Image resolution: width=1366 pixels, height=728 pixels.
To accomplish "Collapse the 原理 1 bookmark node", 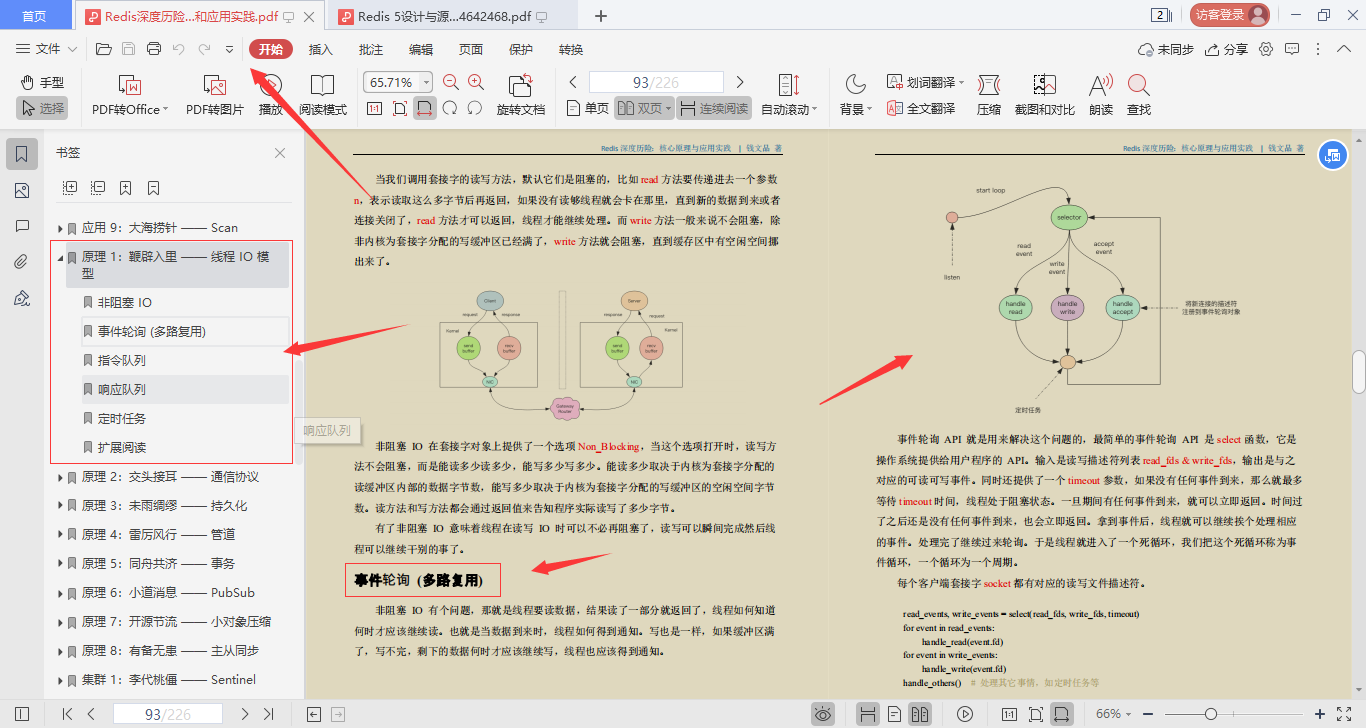I will [60, 257].
